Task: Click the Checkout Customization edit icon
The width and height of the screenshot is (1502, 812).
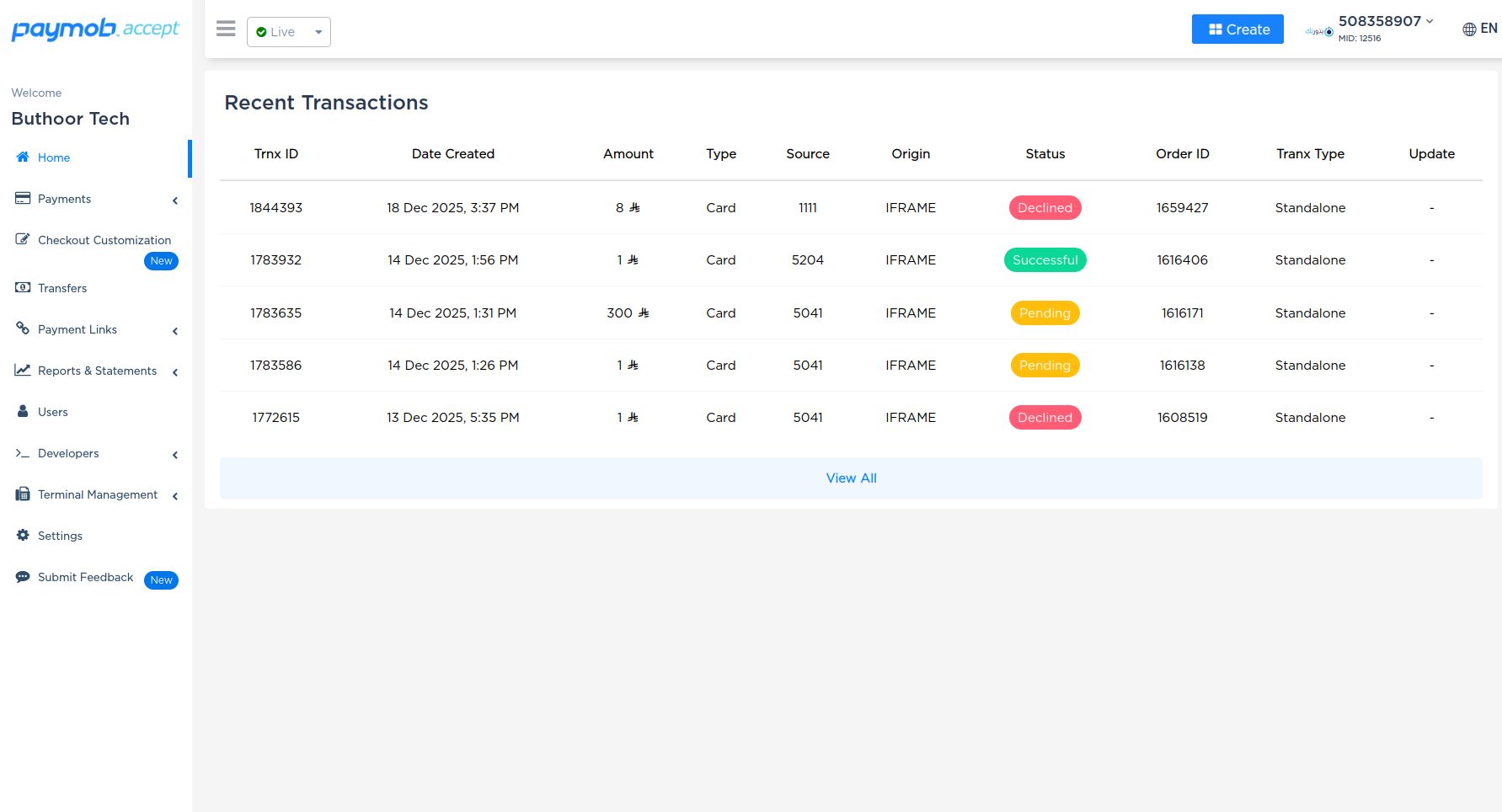Action: pos(23,239)
